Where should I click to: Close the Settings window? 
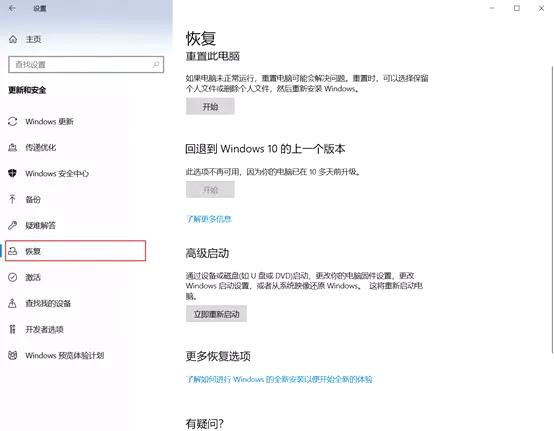pos(541,8)
